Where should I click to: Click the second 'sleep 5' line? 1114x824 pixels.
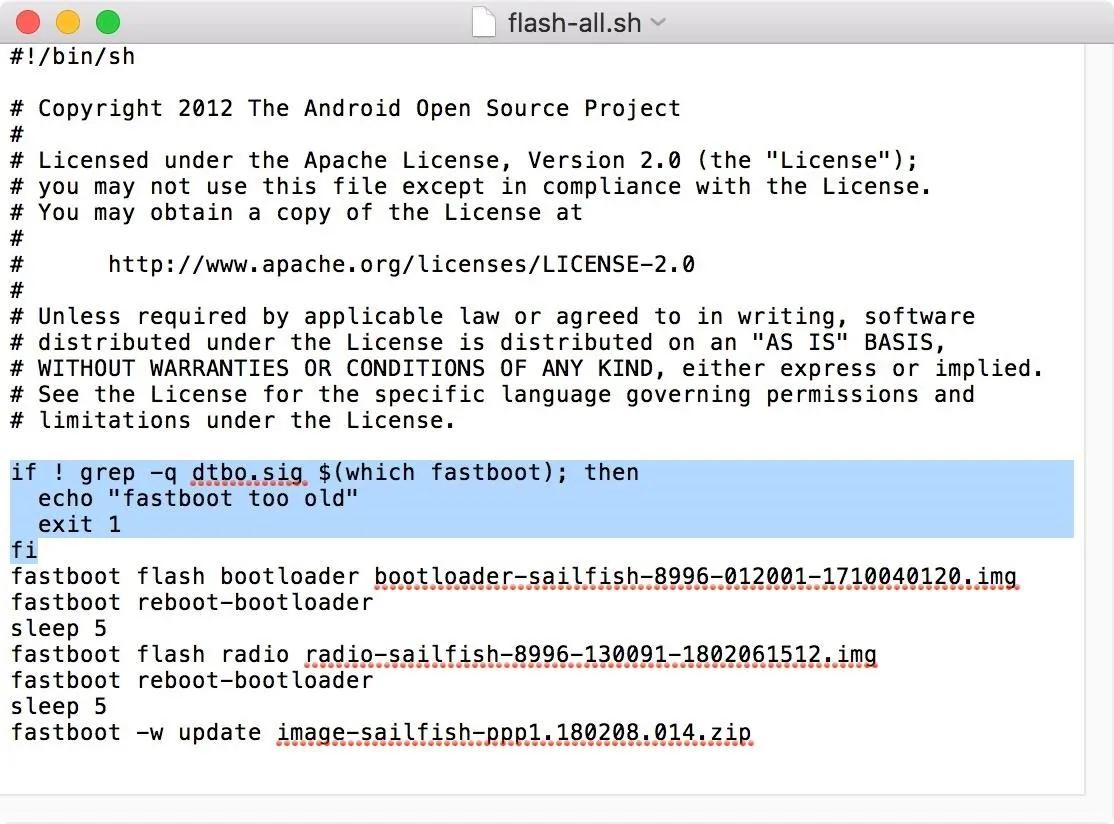(x=58, y=707)
